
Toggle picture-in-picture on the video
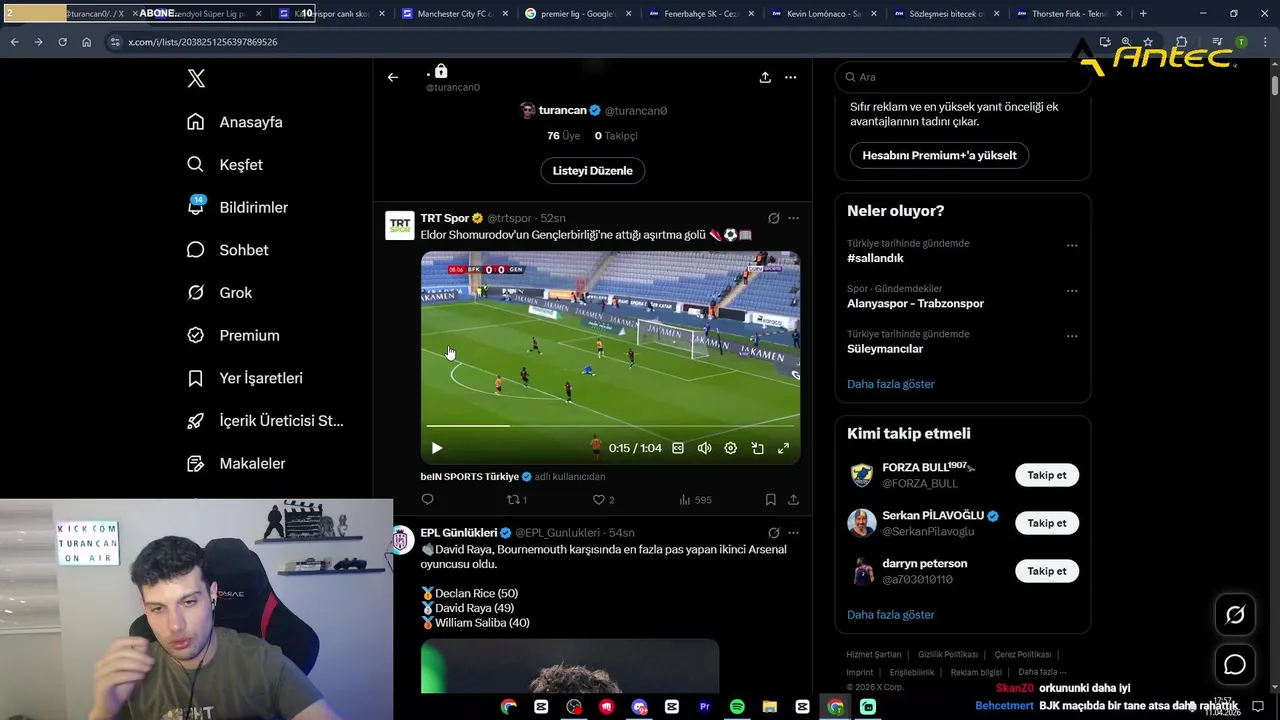[x=757, y=448]
